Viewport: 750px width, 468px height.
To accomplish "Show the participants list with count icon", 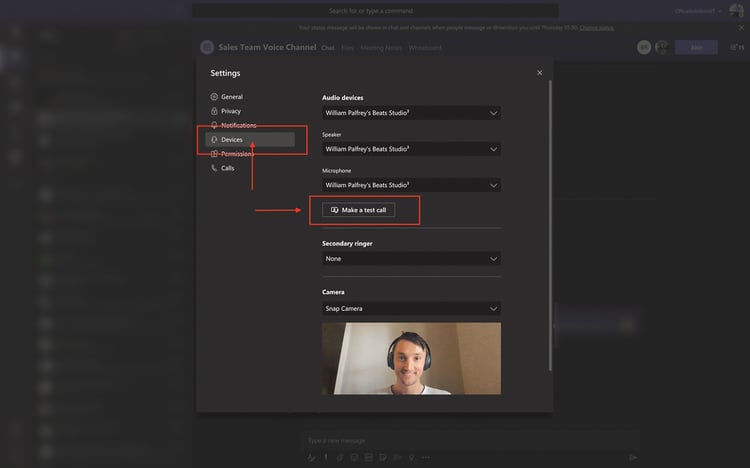I will [737, 47].
